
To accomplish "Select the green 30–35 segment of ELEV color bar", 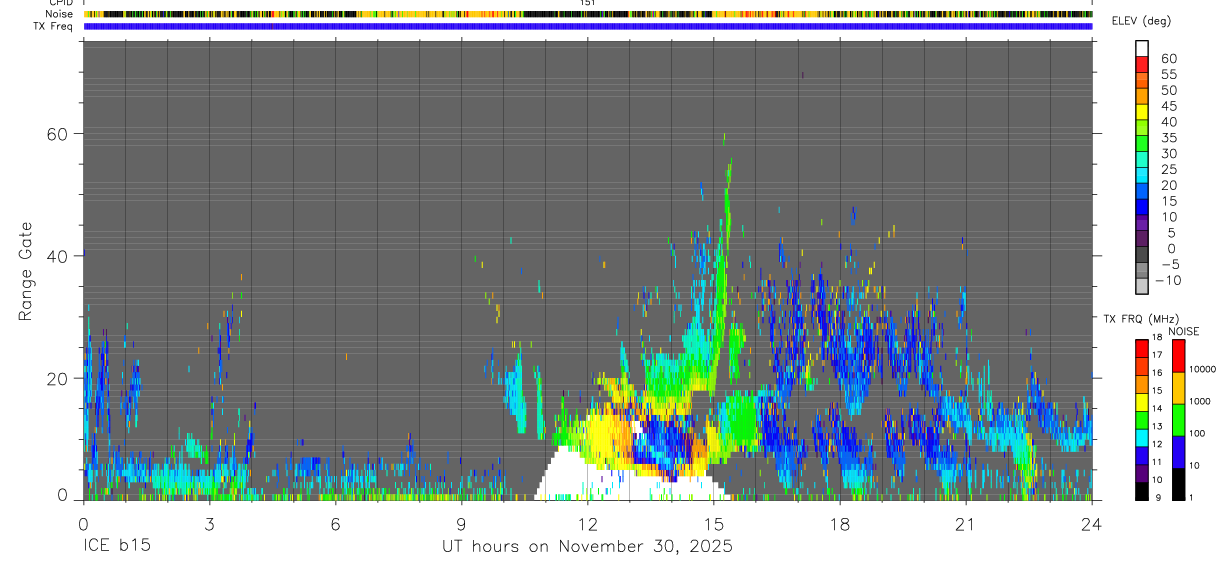I will (1142, 144).
